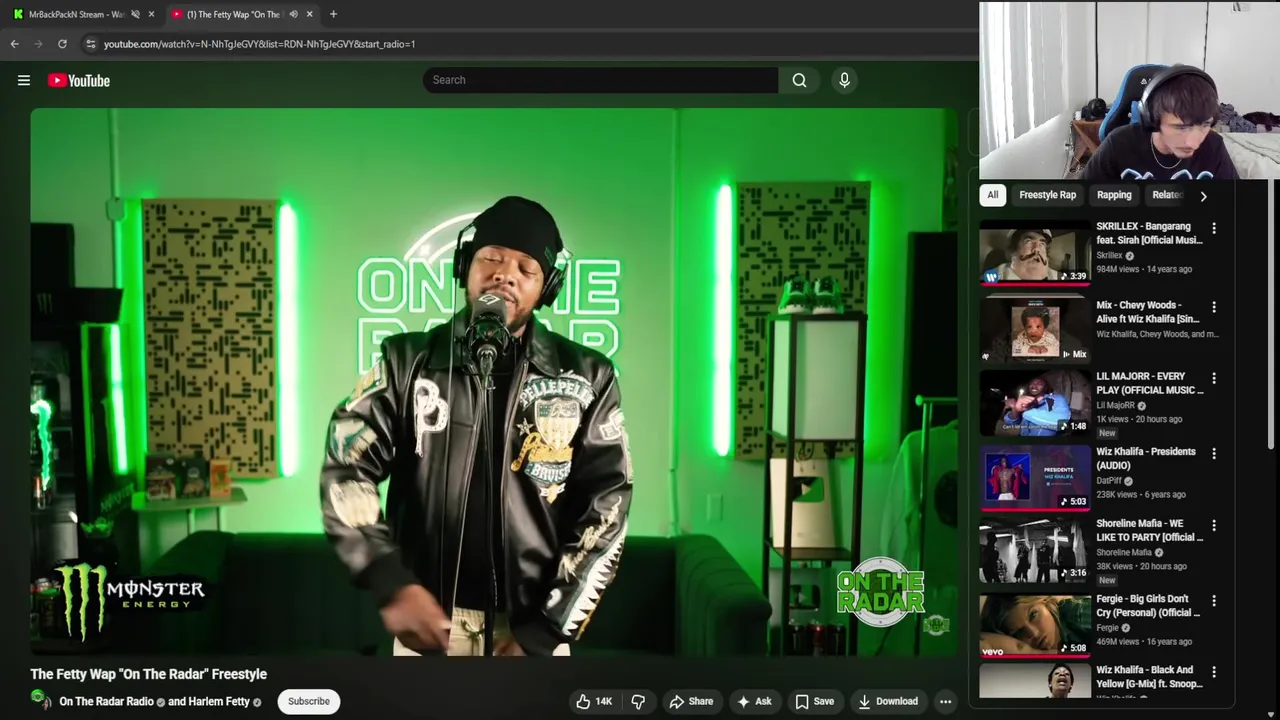Click the magnifier search button
The width and height of the screenshot is (1280, 720).
pos(799,80)
